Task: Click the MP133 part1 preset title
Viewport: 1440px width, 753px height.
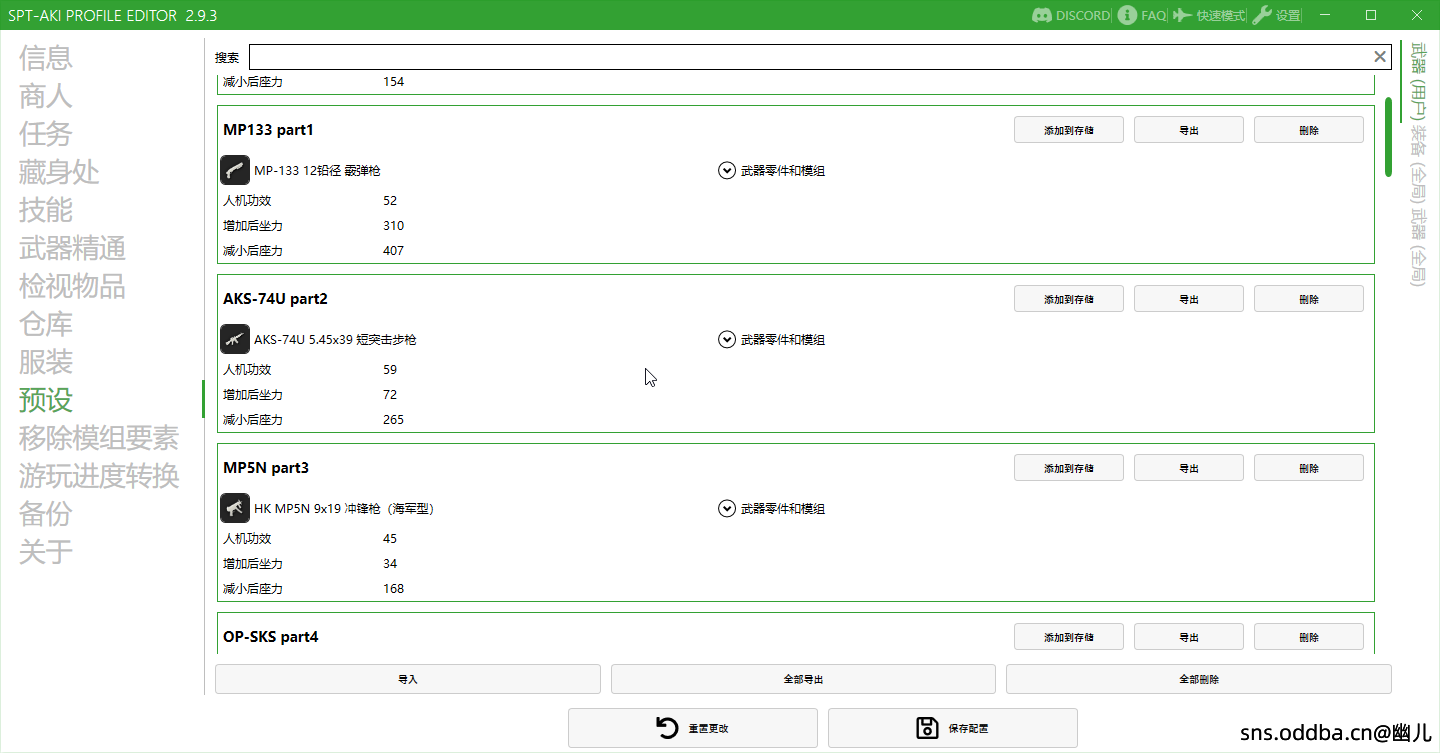Action: (268, 130)
